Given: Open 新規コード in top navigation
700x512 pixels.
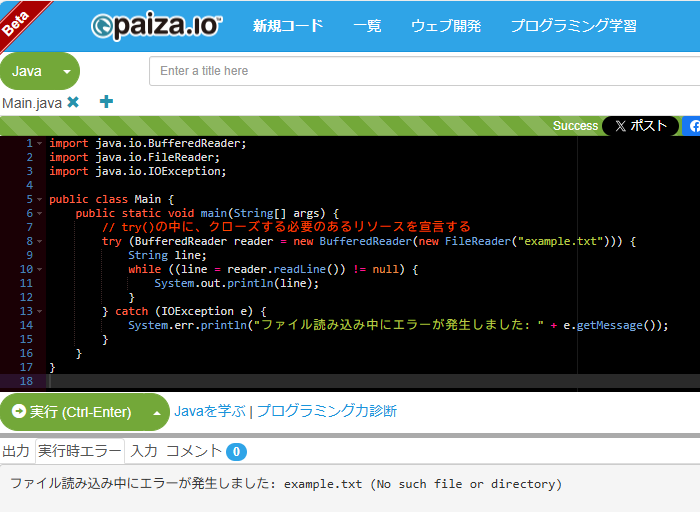Looking at the screenshot, I should 288,26.
